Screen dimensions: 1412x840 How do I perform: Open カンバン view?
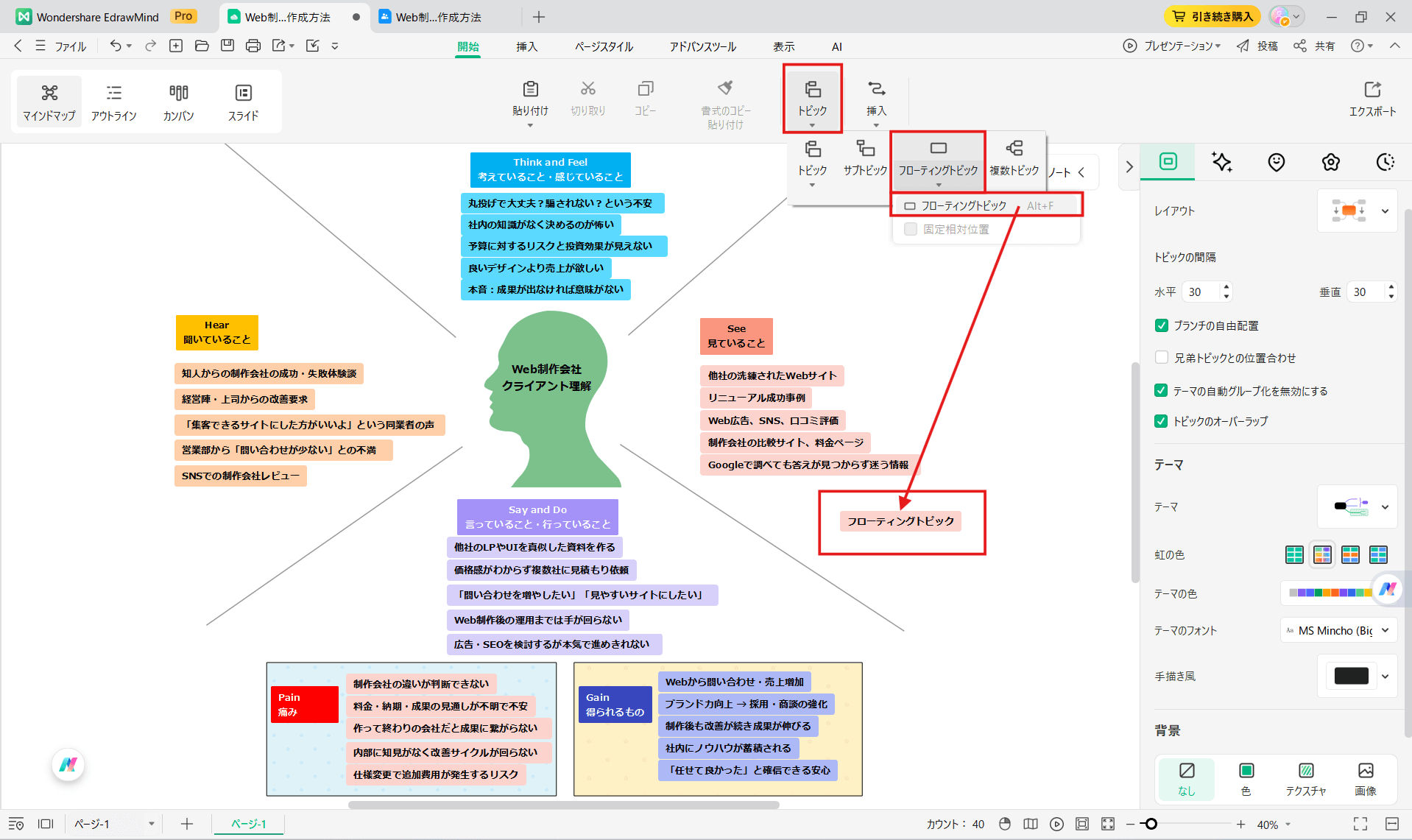[178, 102]
